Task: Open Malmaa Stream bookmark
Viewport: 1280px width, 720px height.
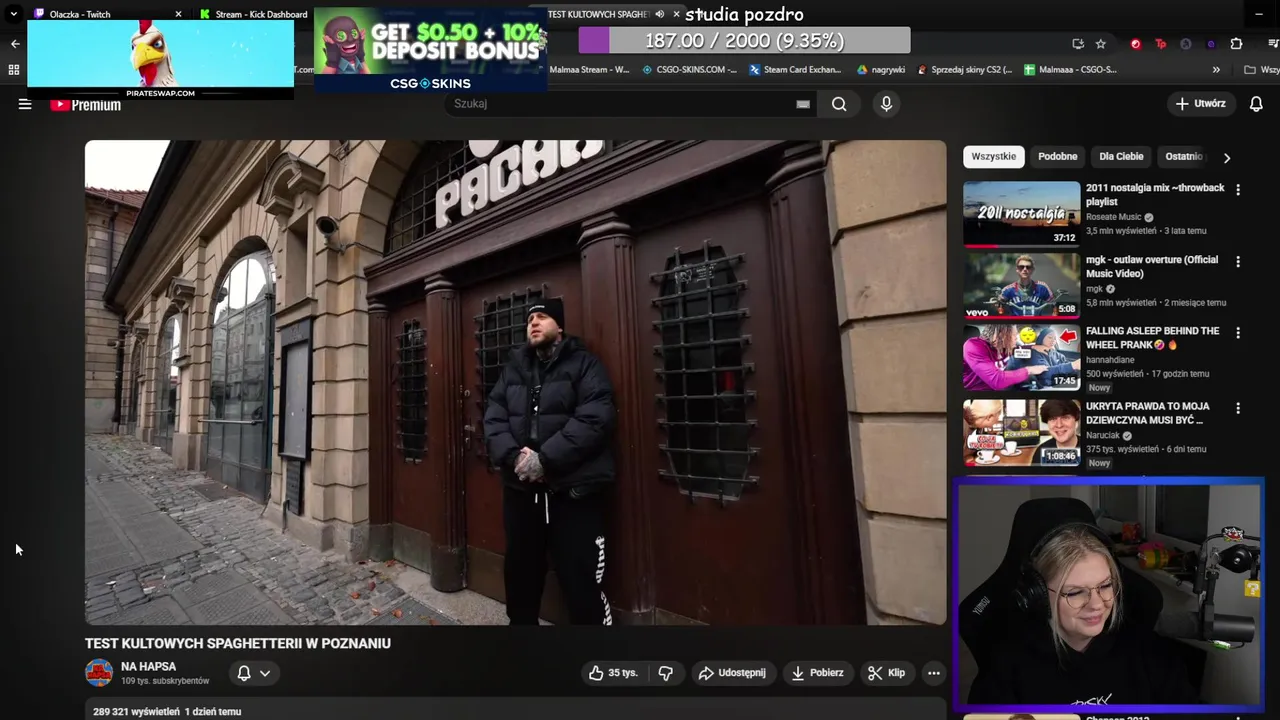Action: [589, 70]
